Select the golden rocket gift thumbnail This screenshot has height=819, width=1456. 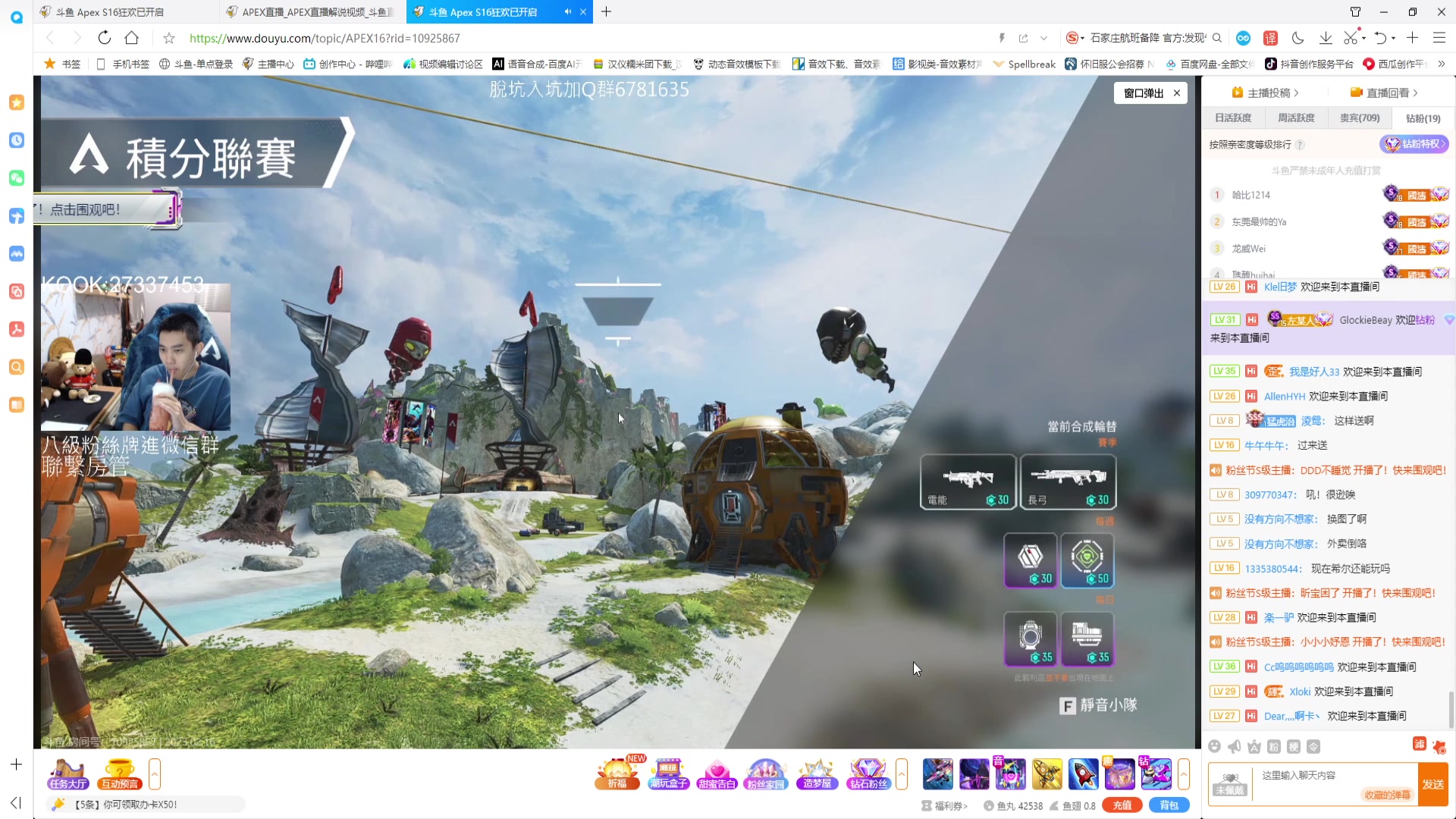(x=1046, y=774)
